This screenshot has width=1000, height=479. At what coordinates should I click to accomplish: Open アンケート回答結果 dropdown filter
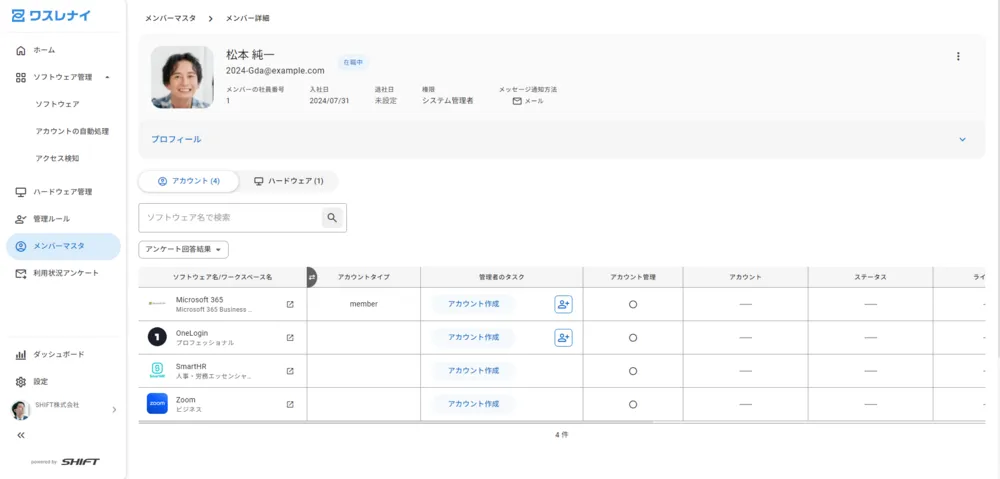[183, 249]
